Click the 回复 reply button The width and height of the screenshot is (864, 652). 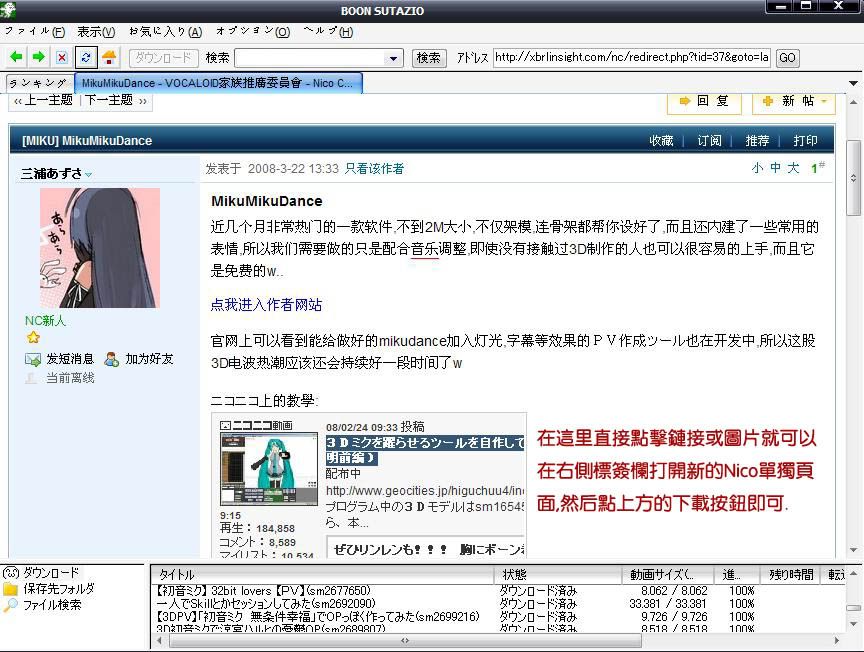(704, 101)
